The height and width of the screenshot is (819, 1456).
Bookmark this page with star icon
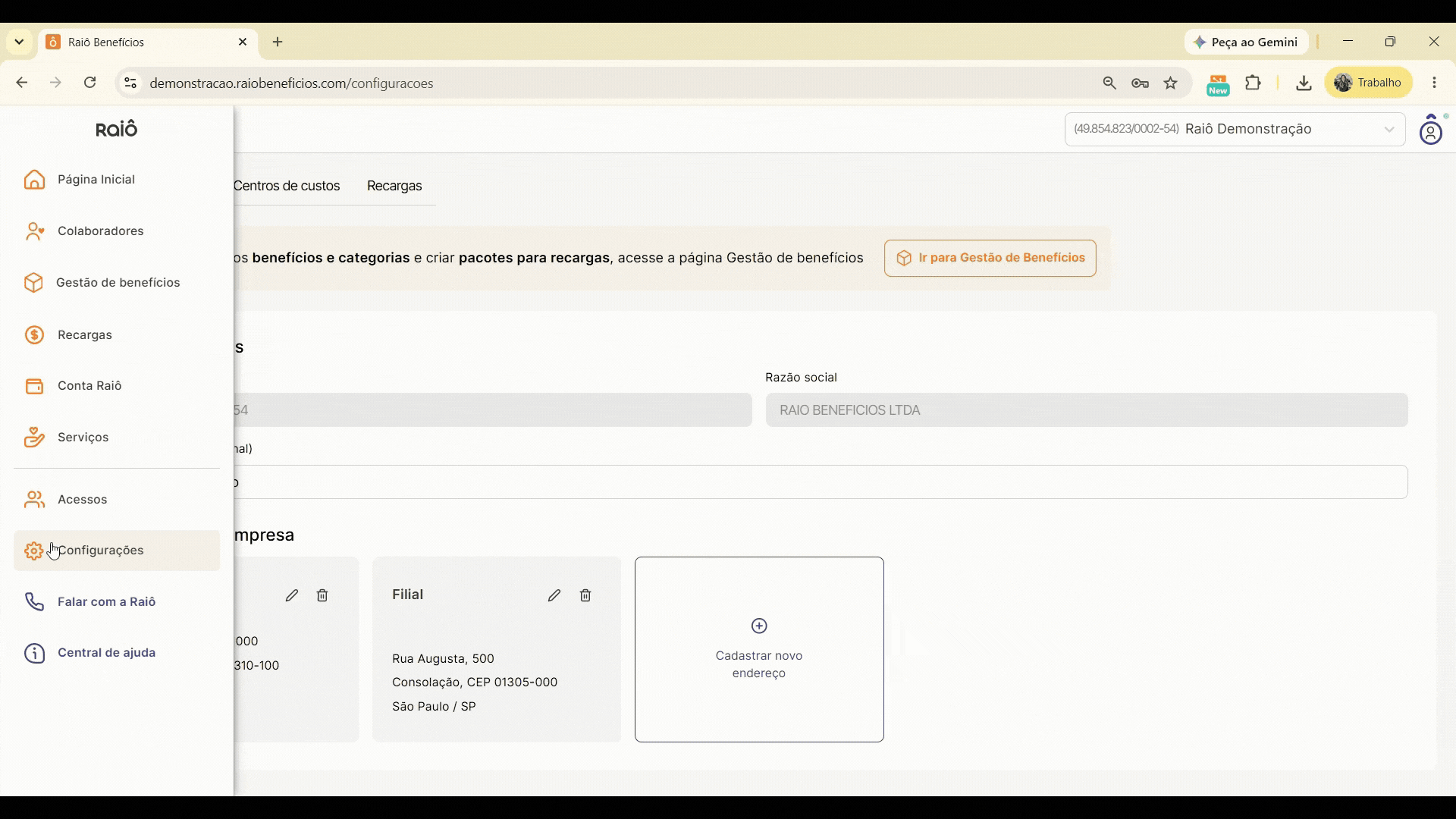point(1171,83)
